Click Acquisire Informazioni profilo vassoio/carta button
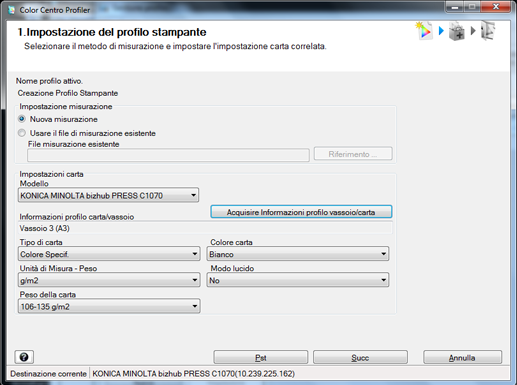 (x=301, y=212)
